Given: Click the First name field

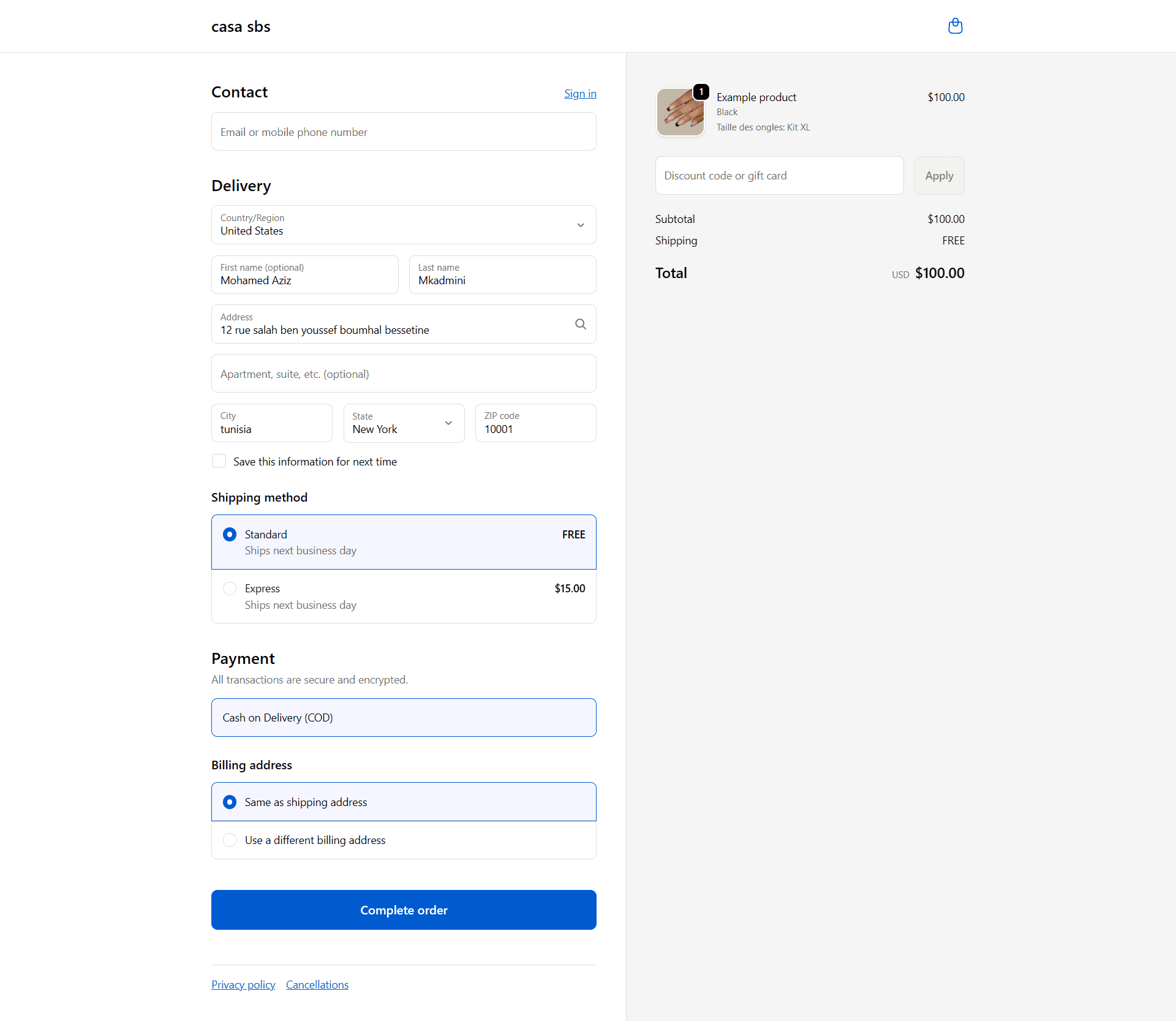Looking at the screenshot, I should click(x=304, y=274).
